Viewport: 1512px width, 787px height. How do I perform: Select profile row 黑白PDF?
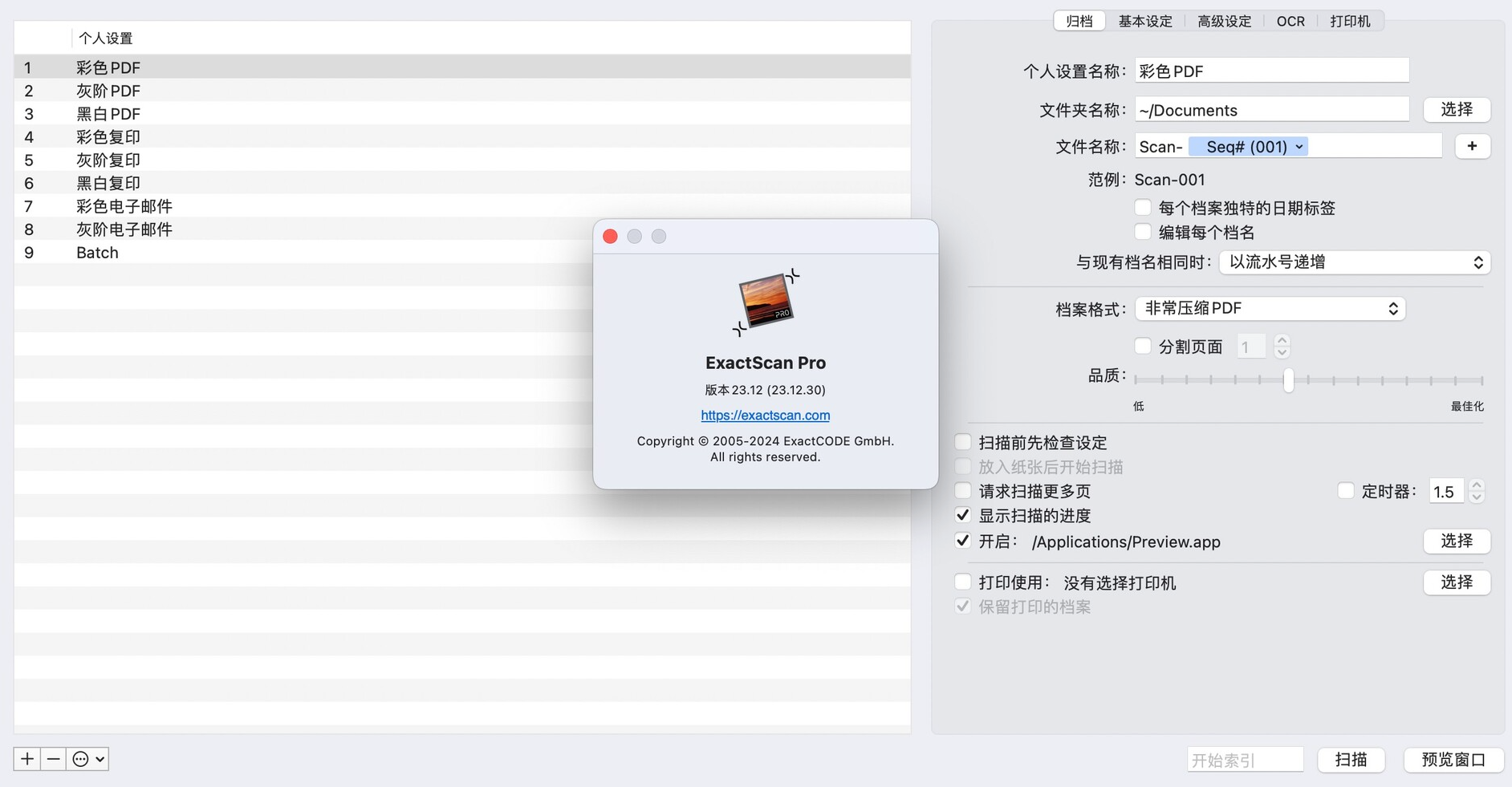point(462,114)
